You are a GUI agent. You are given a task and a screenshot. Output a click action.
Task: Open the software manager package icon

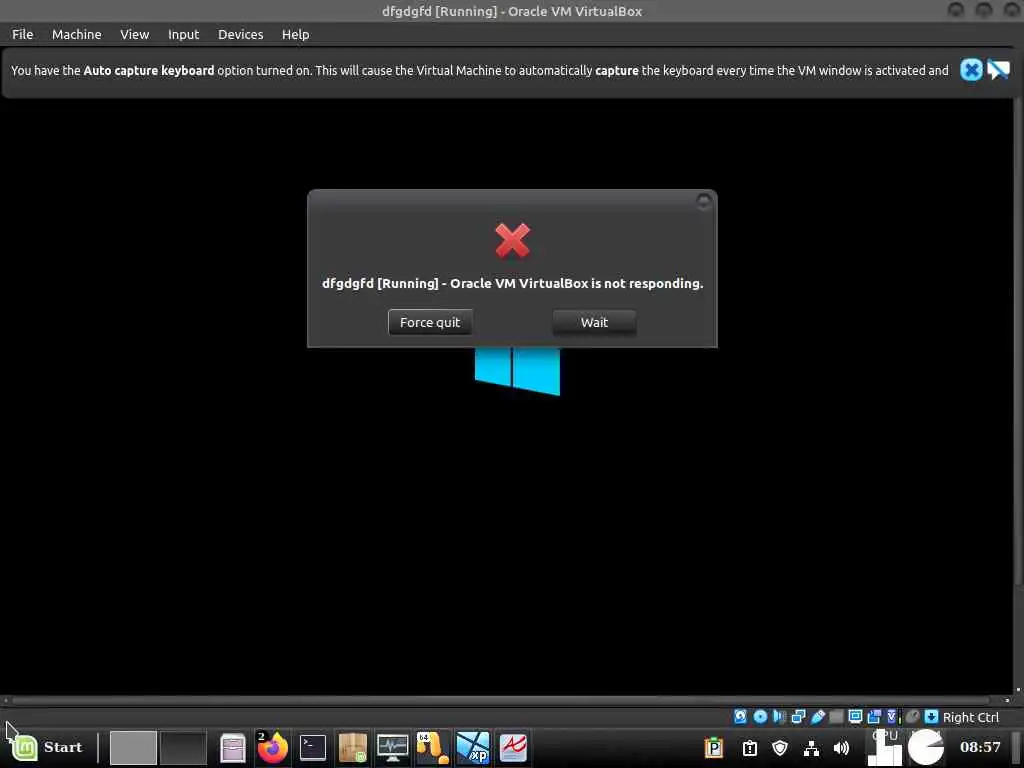353,747
